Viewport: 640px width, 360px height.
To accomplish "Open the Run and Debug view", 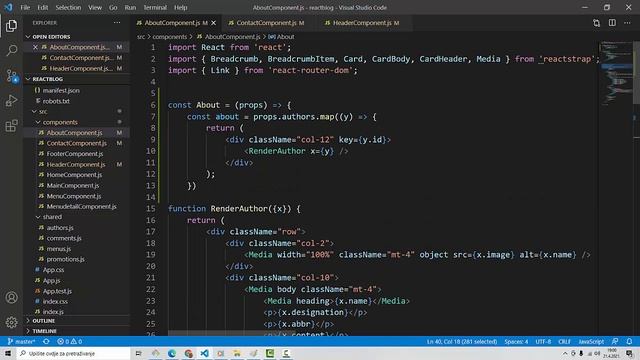I will pyautogui.click(x=11, y=100).
